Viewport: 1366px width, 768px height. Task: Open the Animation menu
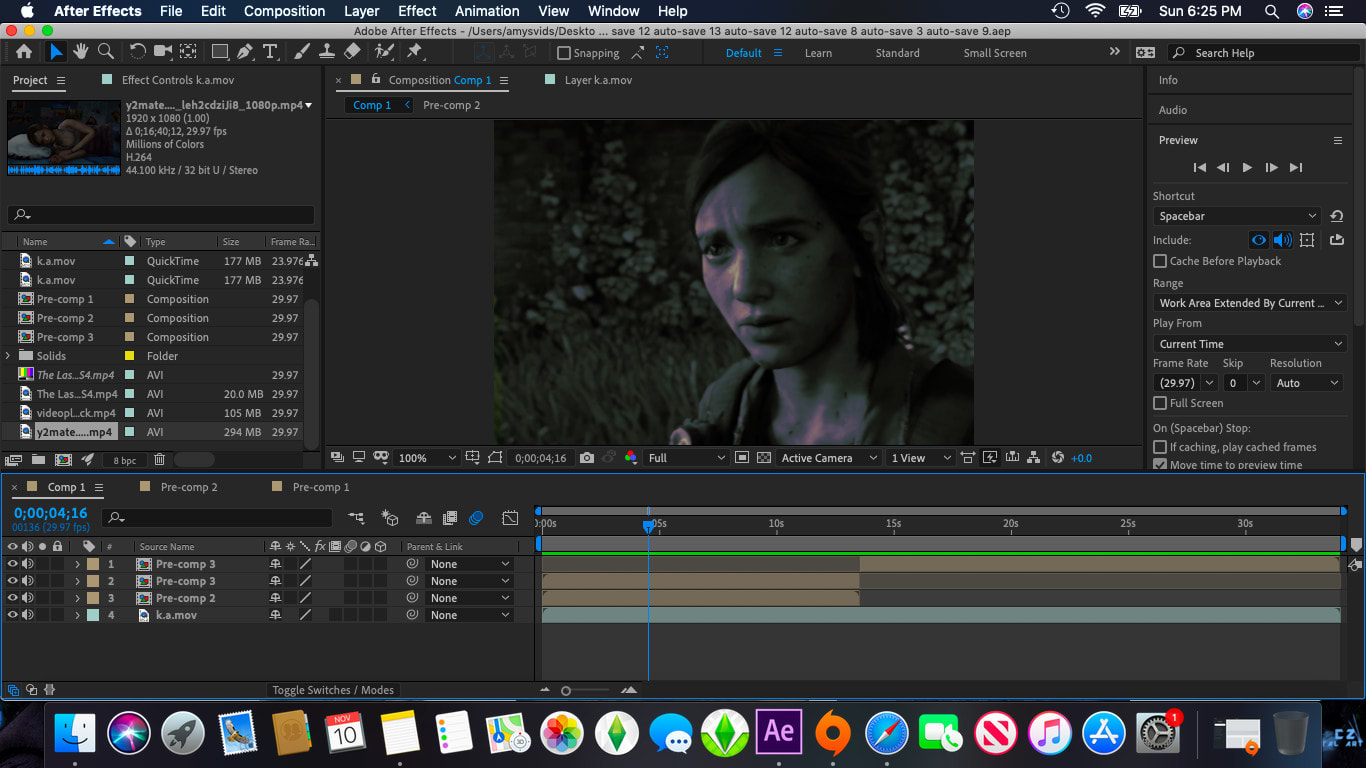[488, 11]
